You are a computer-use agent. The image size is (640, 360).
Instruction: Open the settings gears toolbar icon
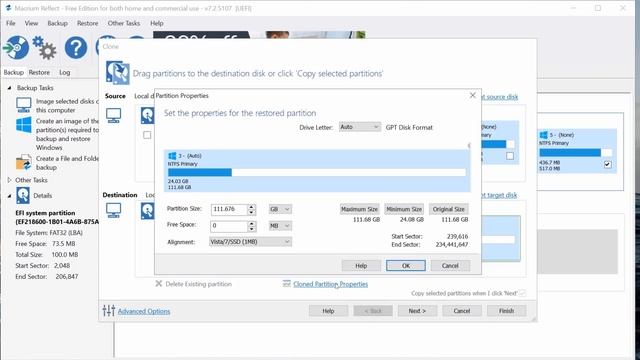tap(44, 48)
